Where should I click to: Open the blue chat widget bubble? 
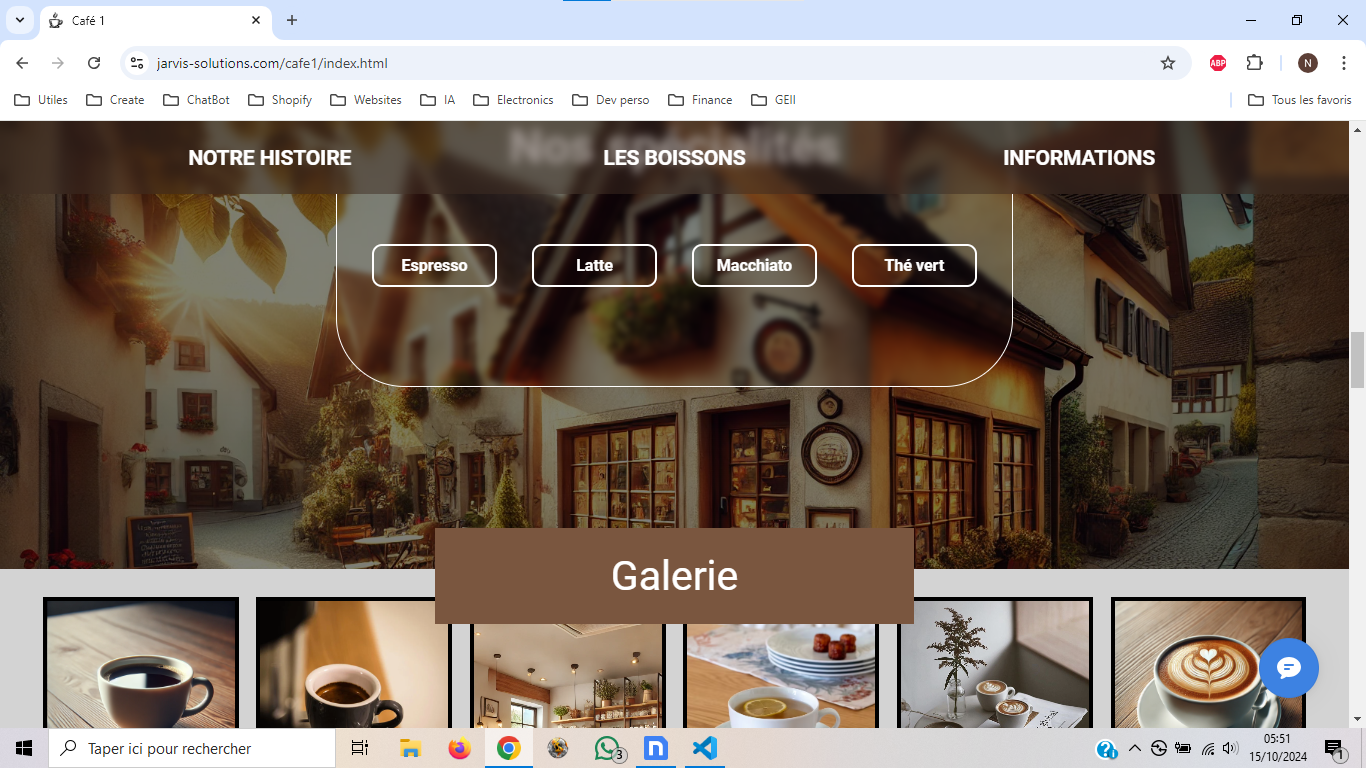click(1288, 667)
